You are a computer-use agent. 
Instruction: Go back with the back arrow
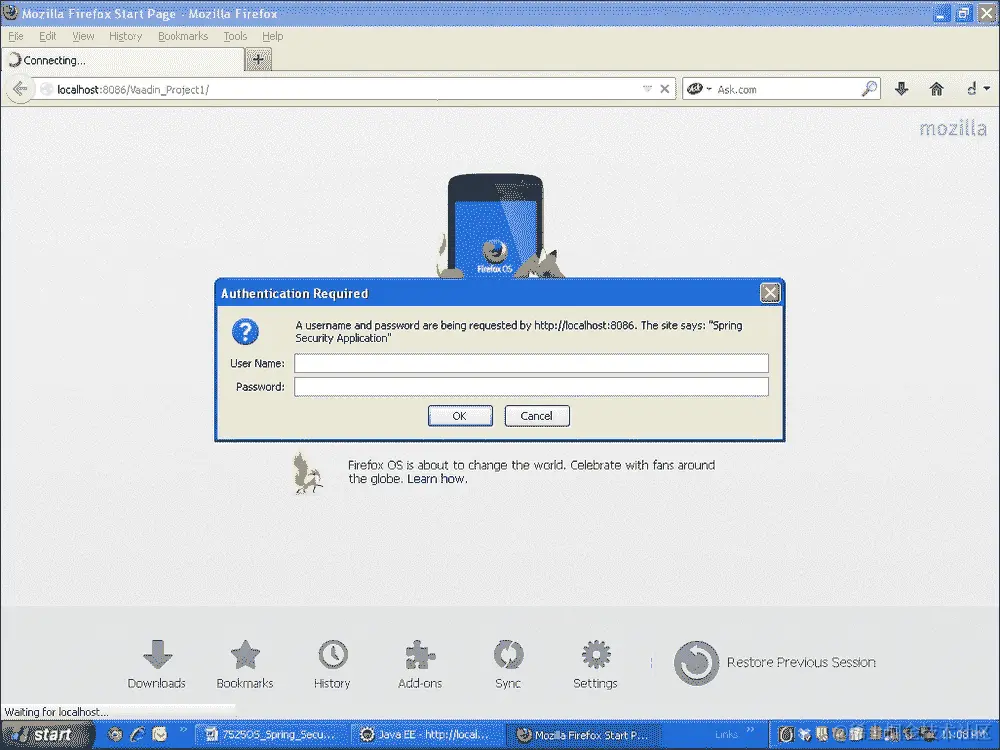click(x=20, y=89)
